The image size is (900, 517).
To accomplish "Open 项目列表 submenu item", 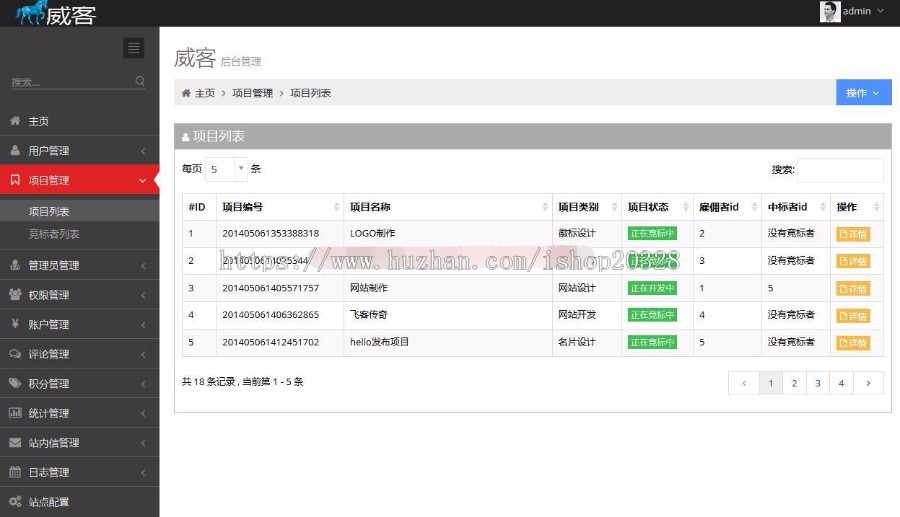I will click(80, 211).
